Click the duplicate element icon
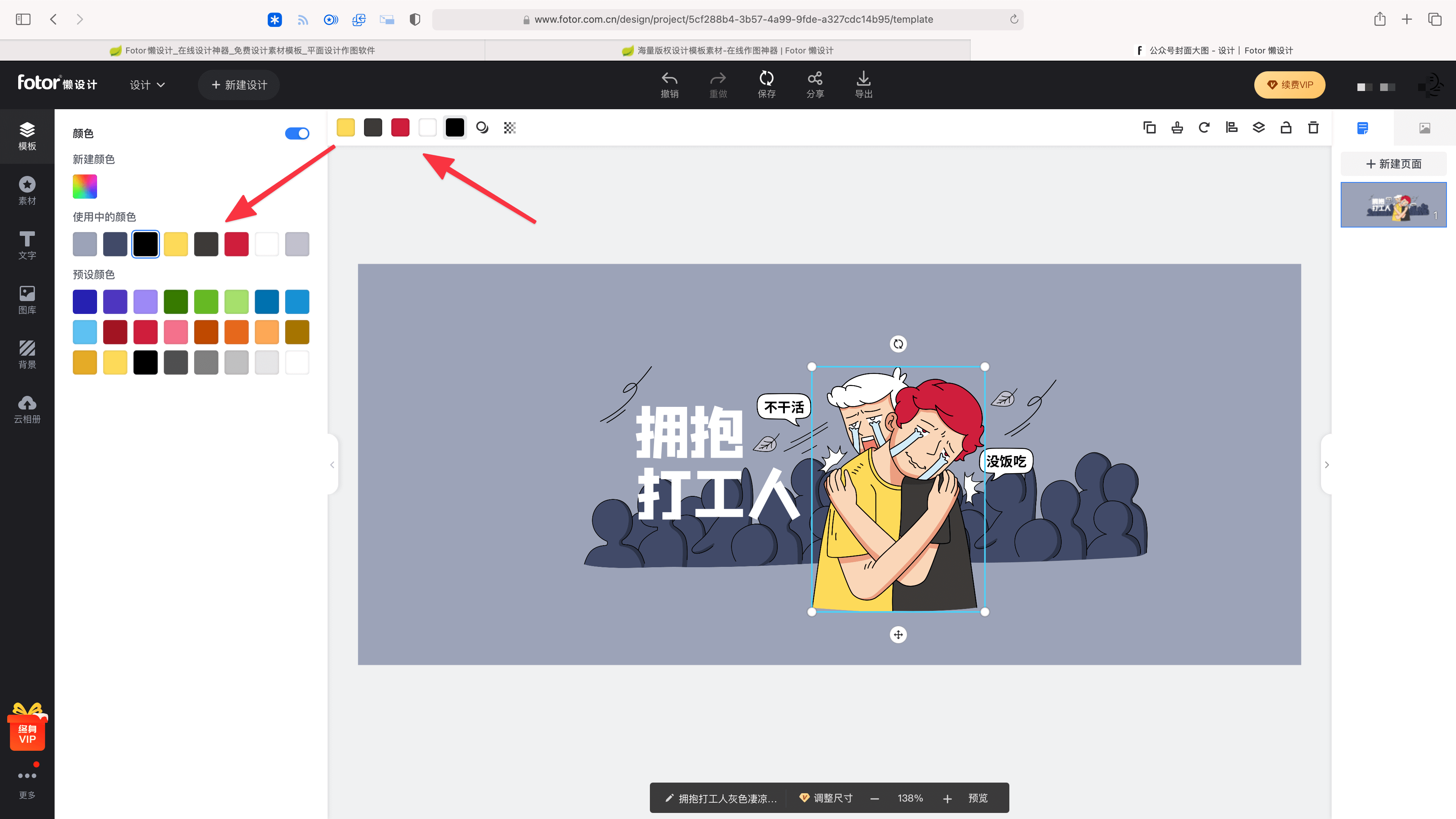The image size is (1456, 819). click(x=1149, y=128)
